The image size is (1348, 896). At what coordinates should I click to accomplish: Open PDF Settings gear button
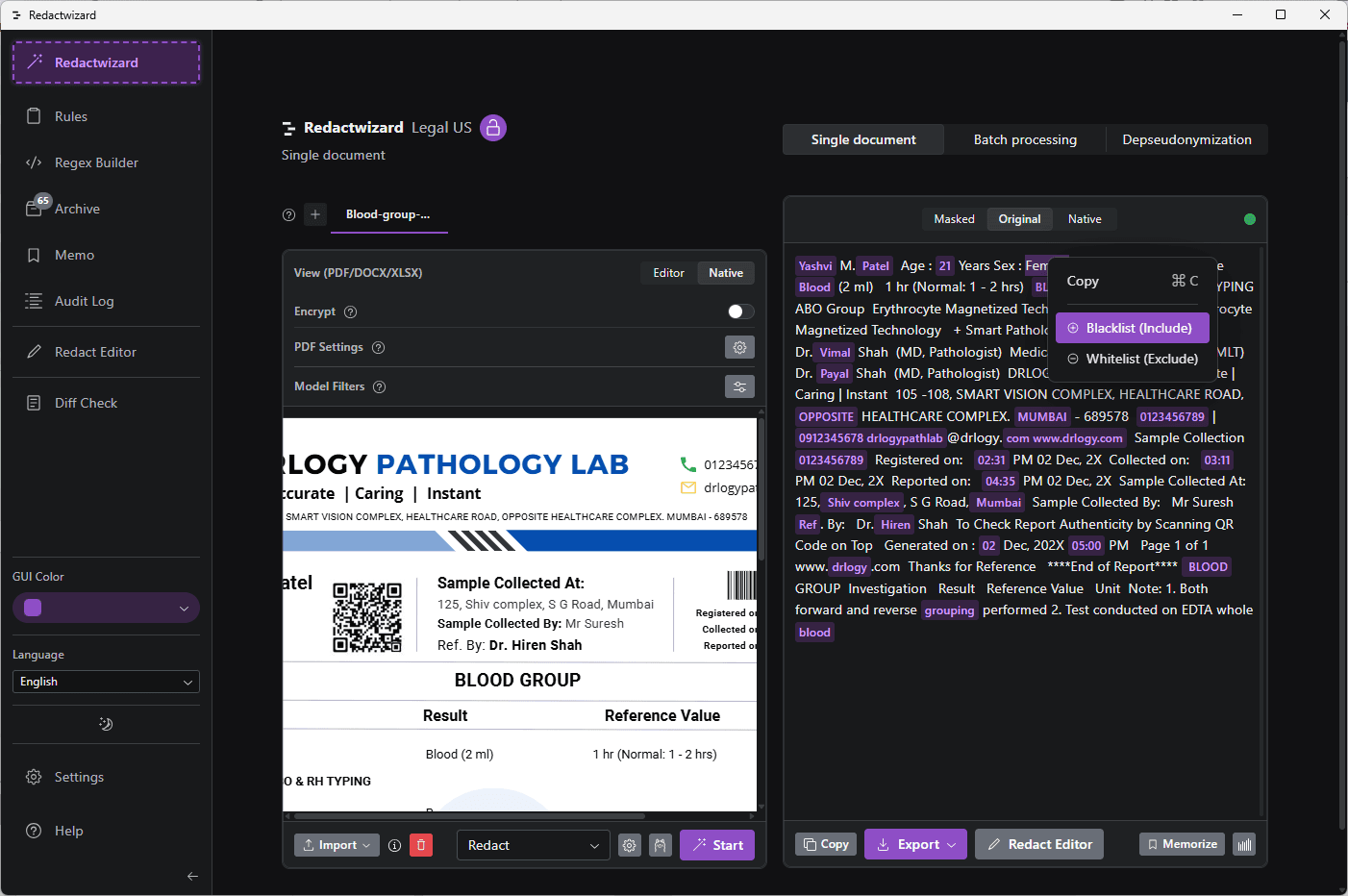click(x=739, y=347)
